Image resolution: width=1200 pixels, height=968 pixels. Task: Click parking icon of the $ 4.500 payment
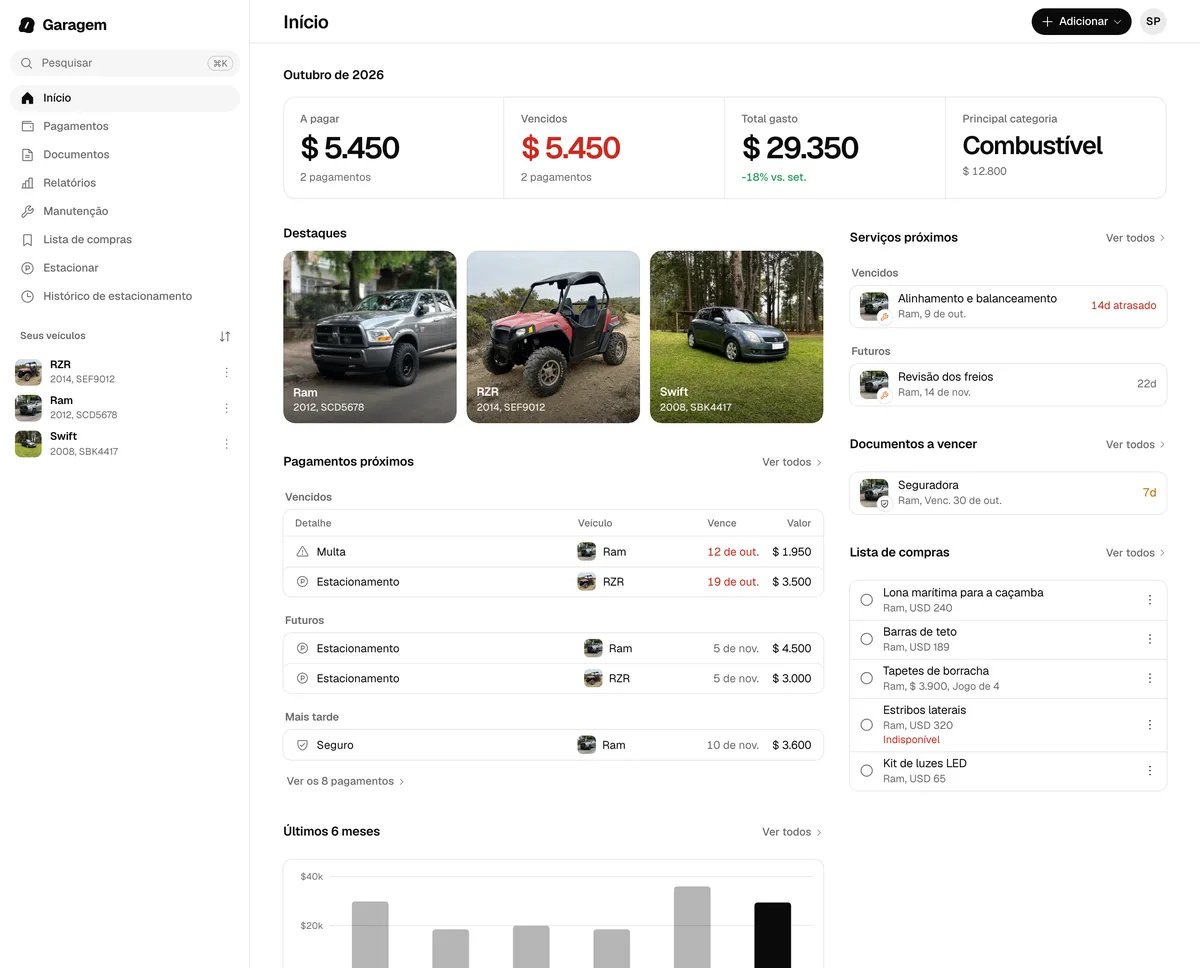click(x=303, y=648)
